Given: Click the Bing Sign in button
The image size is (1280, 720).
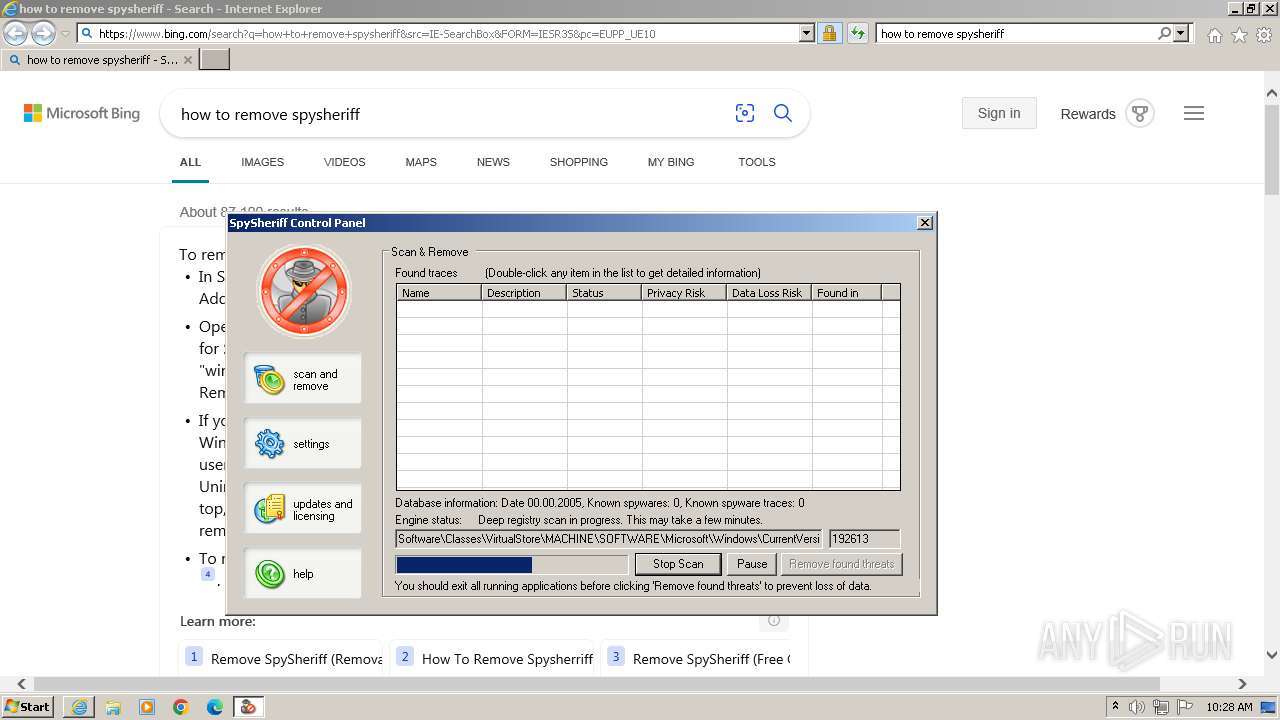Looking at the screenshot, I should tap(999, 113).
